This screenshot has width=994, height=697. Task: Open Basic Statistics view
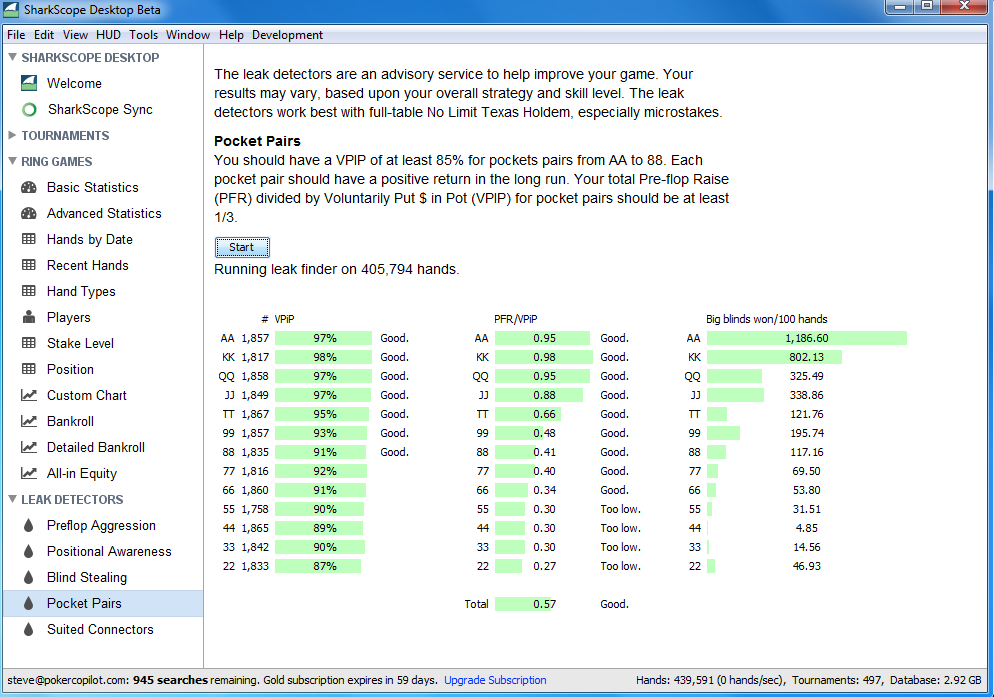tap(93, 187)
